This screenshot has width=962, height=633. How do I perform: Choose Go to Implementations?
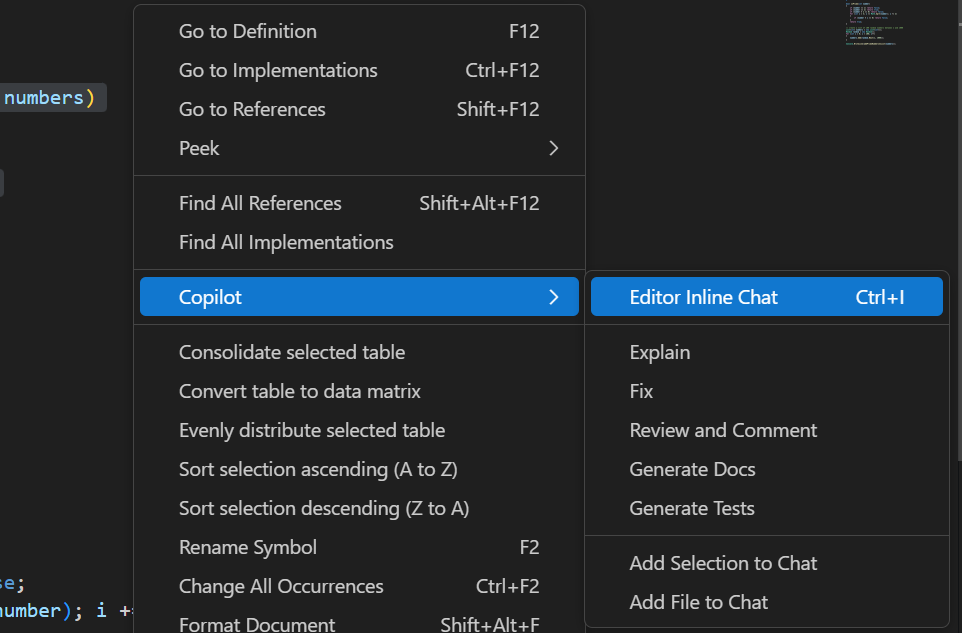point(278,70)
